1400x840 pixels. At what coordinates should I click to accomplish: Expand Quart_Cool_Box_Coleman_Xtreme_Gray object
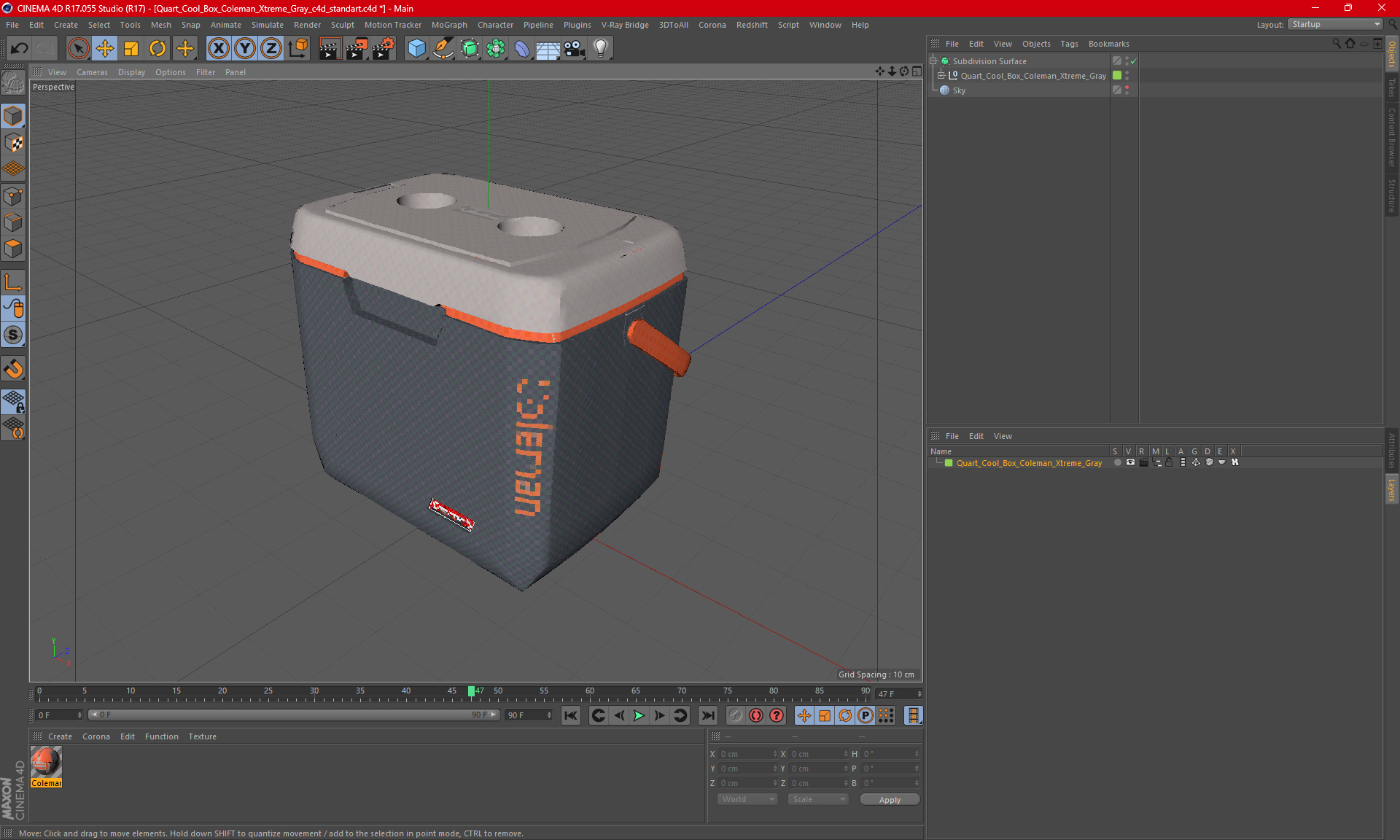(941, 75)
